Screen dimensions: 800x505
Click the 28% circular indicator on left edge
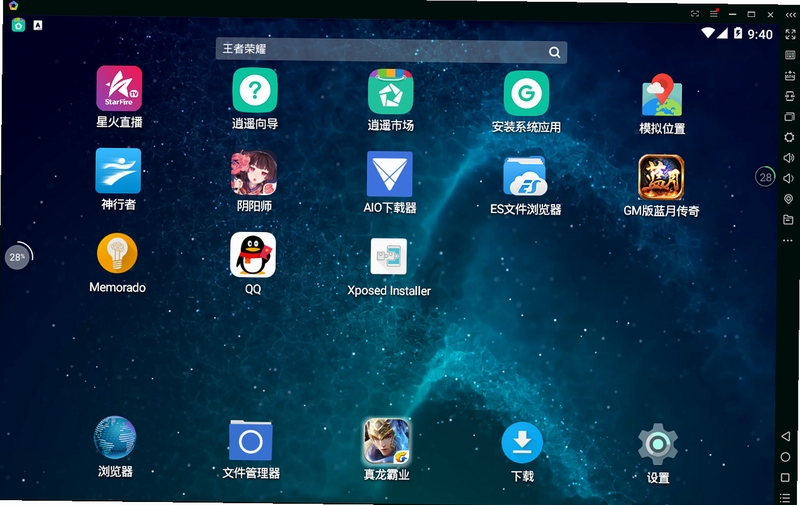[17, 257]
